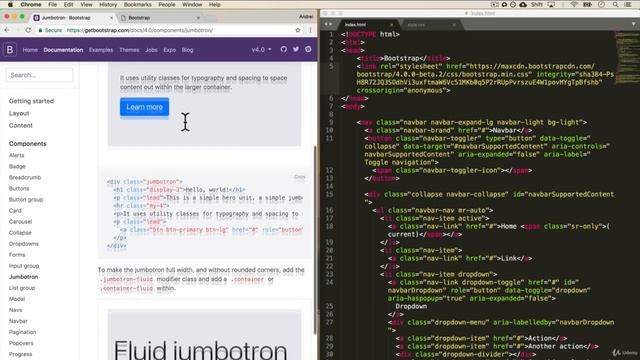Open Notification Center icon in menu bar
The image size is (640, 360).
coord(628,4)
